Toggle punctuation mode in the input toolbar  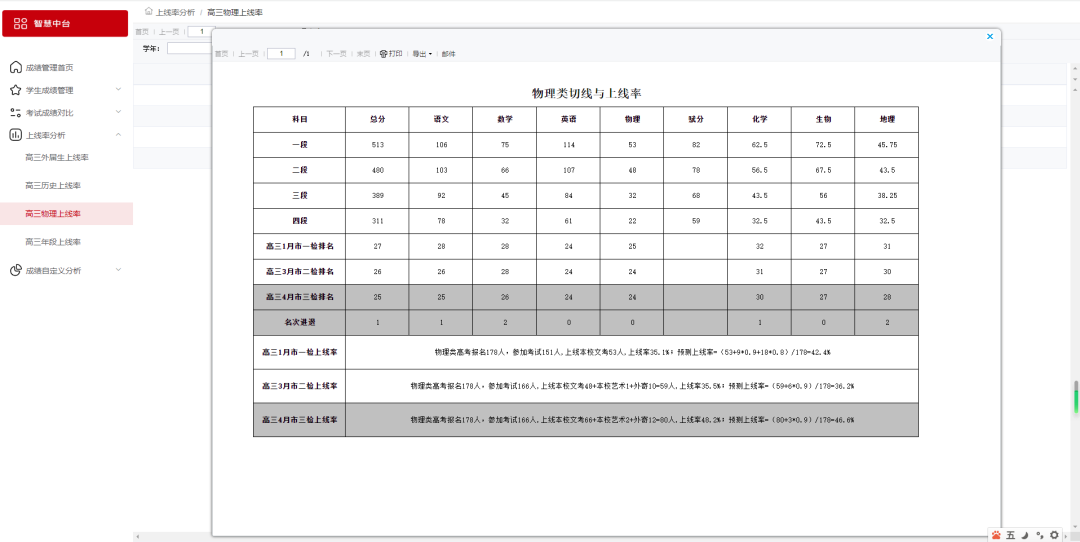pyautogui.click(x=1040, y=535)
